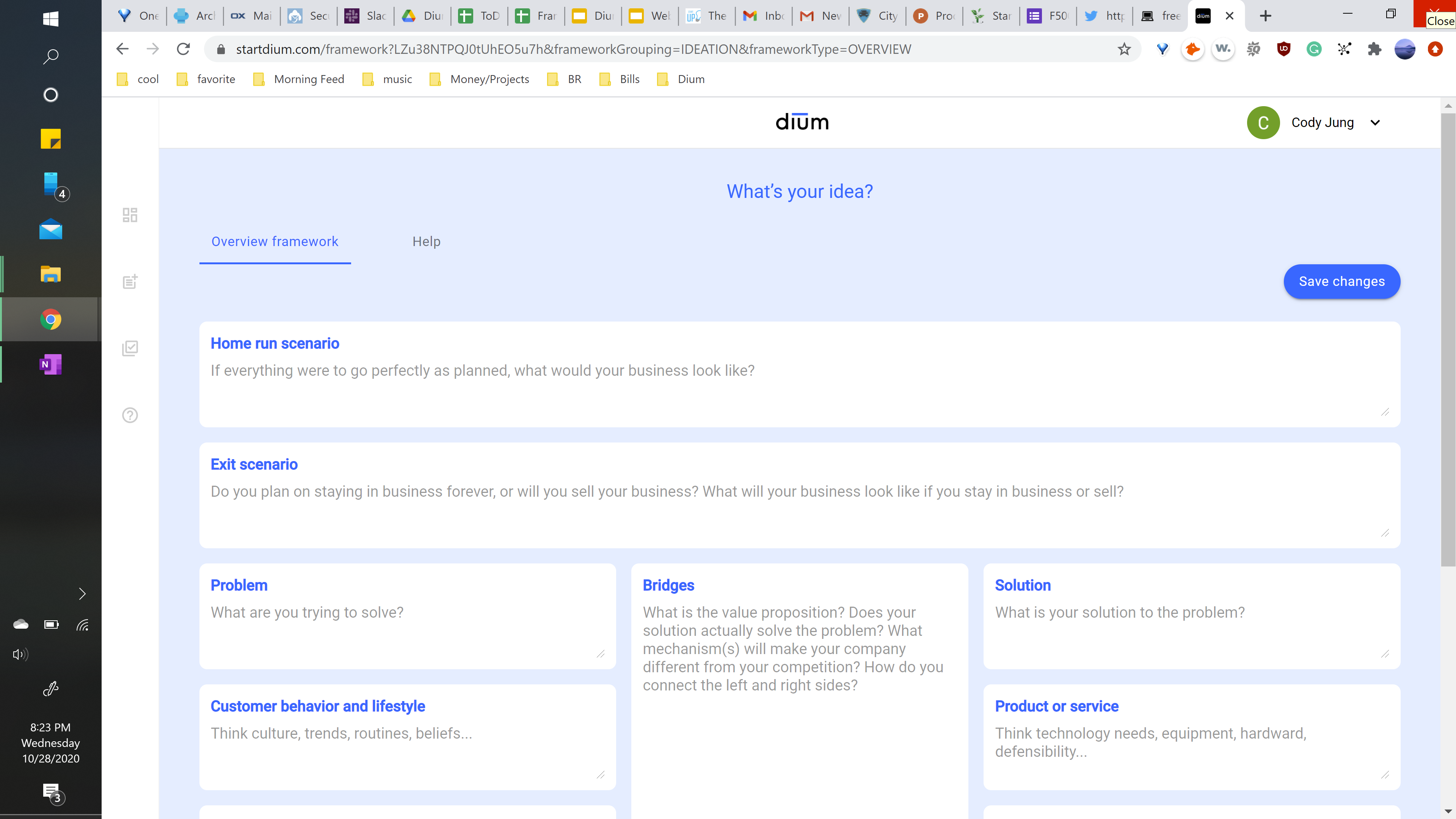The width and height of the screenshot is (1456, 819).
Task: Expand Cody Jung account dropdown
Action: coord(1375,122)
